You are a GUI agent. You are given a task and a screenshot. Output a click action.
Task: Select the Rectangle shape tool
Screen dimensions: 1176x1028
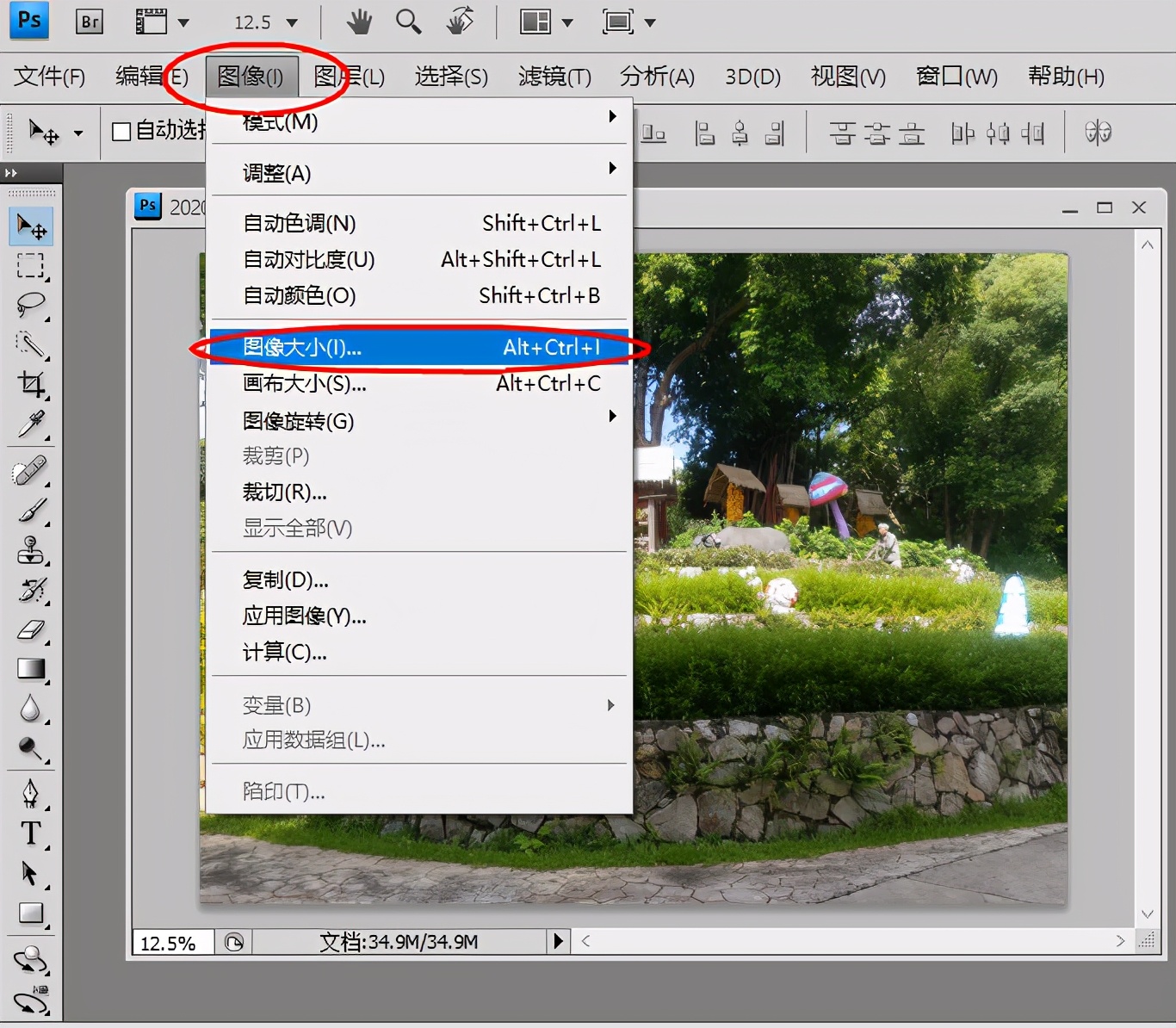pos(32,913)
